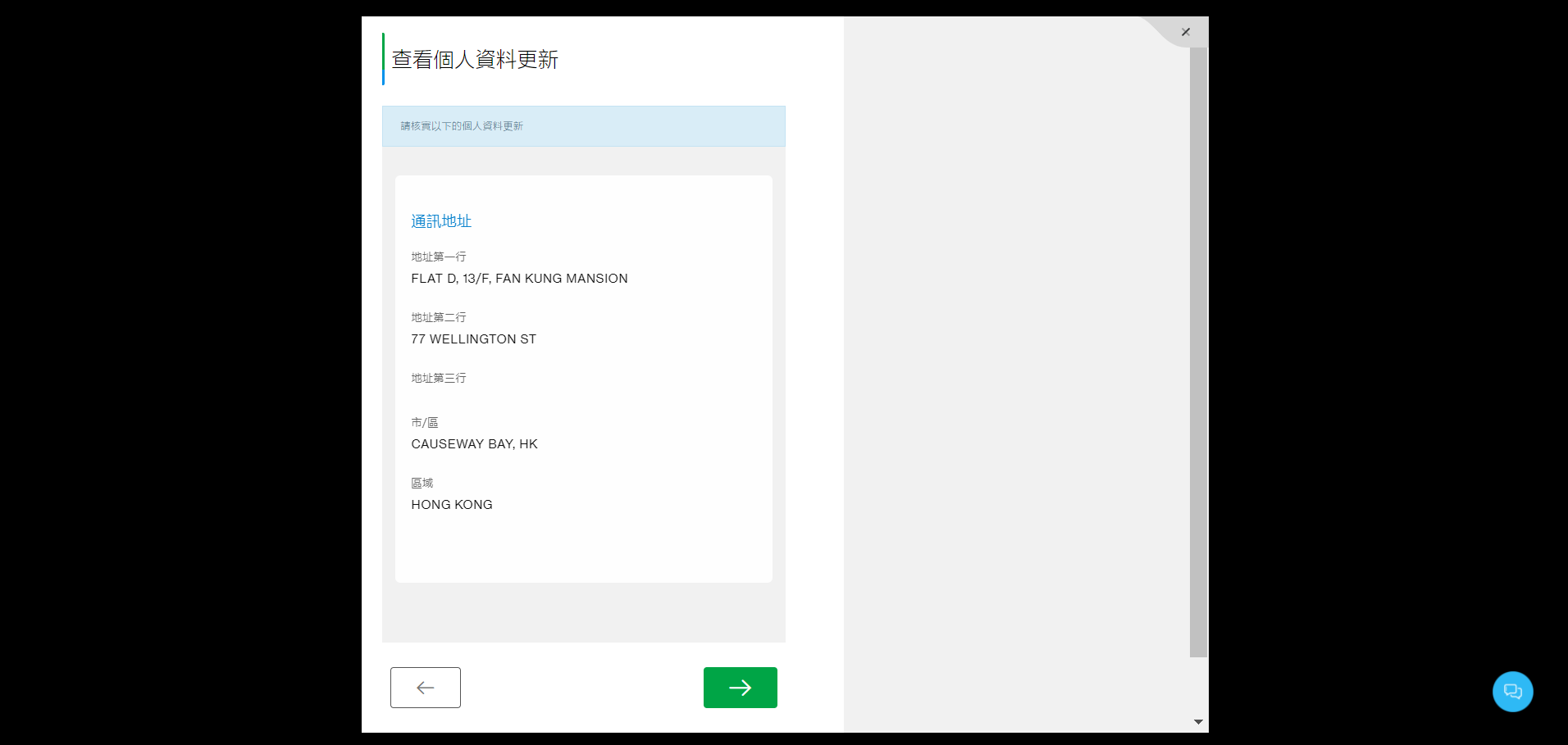The width and height of the screenshot is (1568, 745).
Task: Click the 地址第一行 label
Action: 437,256
